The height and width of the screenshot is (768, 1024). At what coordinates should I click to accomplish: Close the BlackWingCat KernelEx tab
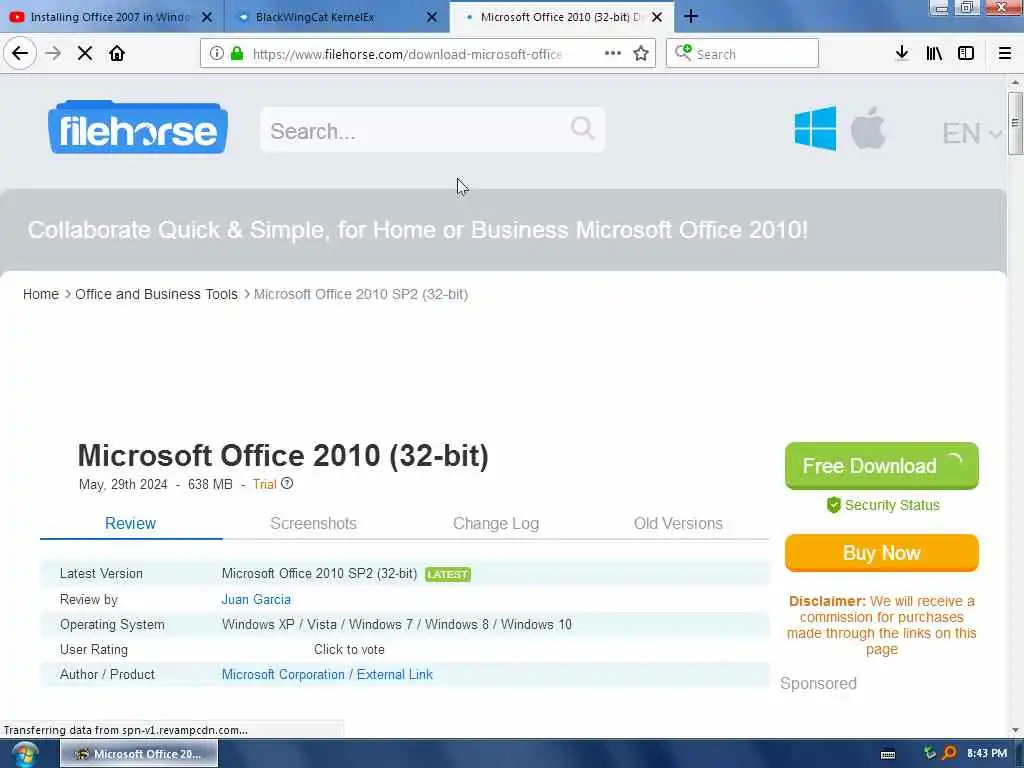click(x=432, y=17)
